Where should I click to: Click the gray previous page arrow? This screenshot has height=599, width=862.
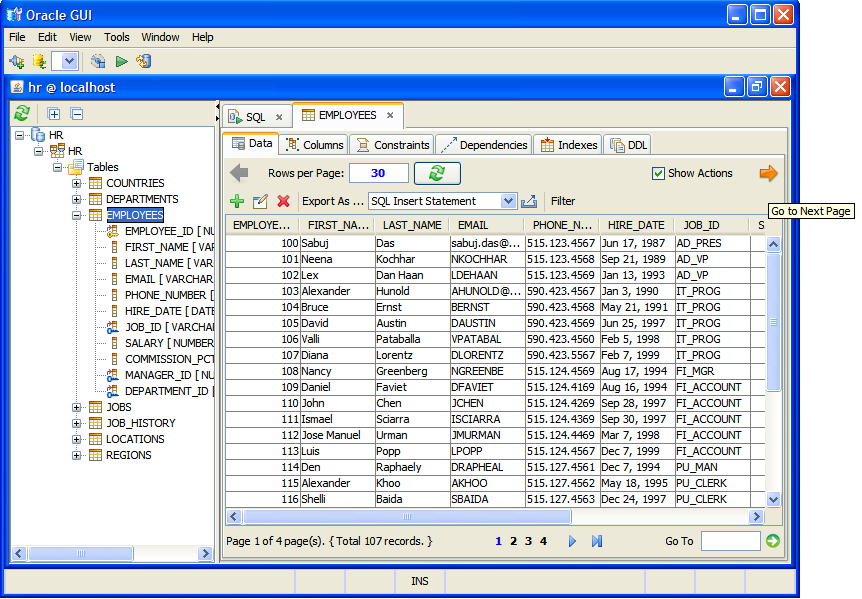239,173
